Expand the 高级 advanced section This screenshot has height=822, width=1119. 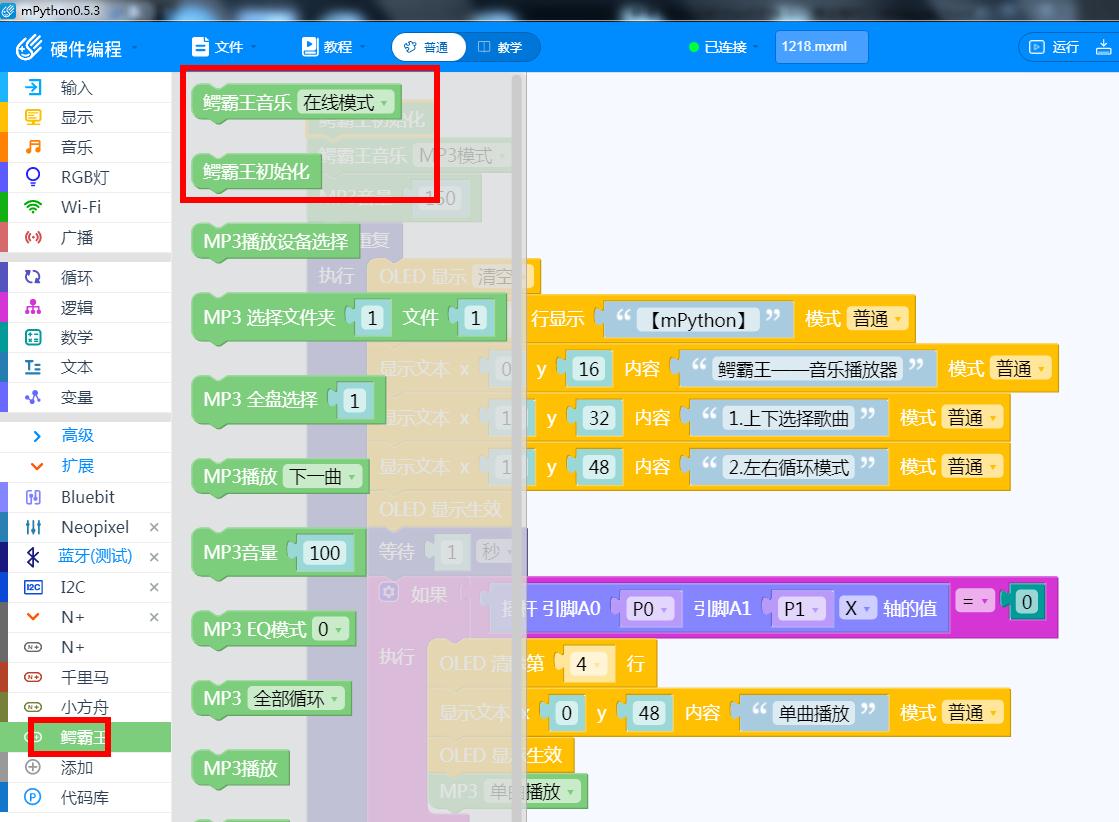[77, 435]
